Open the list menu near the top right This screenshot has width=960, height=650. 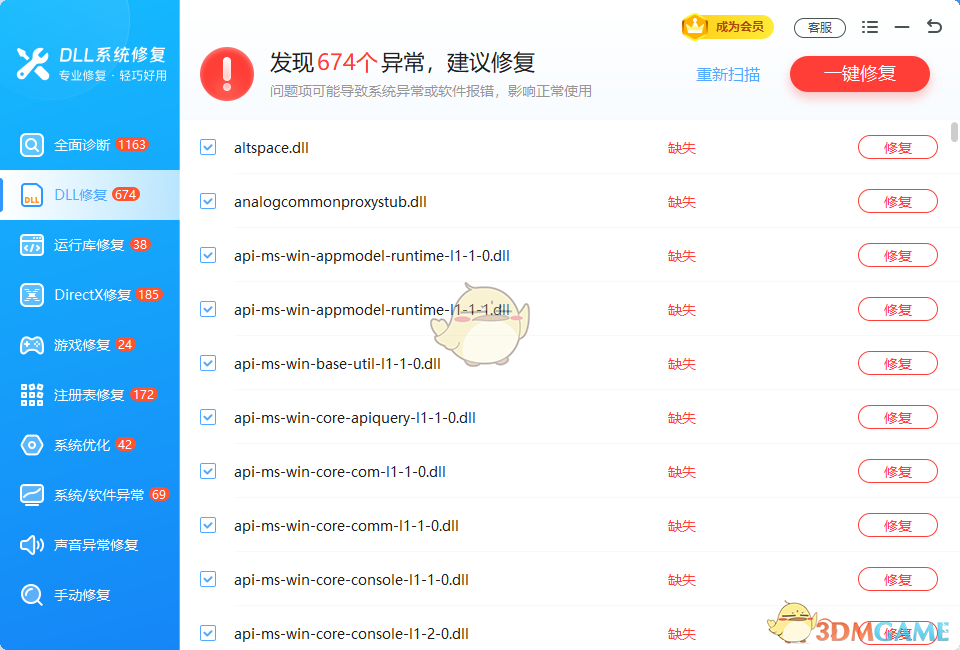pyautogui.click(x=870, y=27)
